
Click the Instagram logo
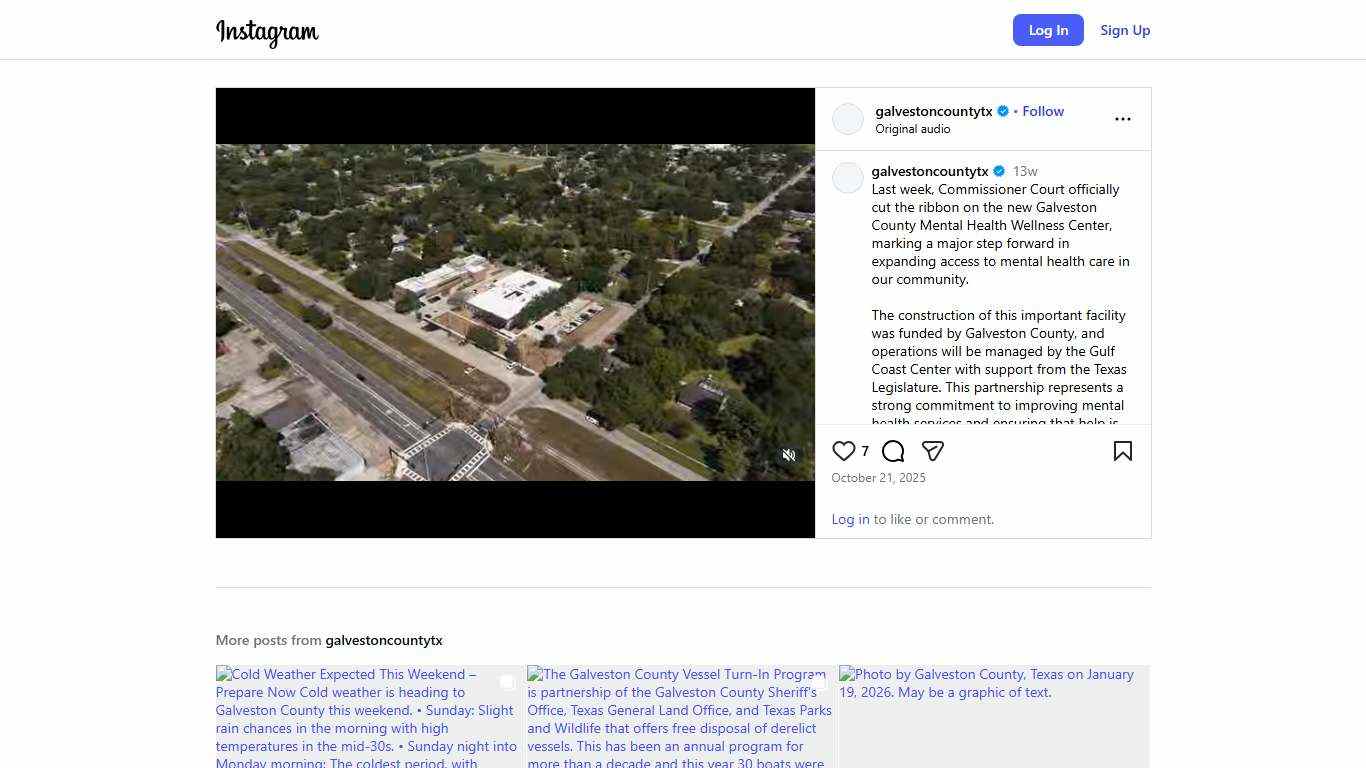(267, 32)
